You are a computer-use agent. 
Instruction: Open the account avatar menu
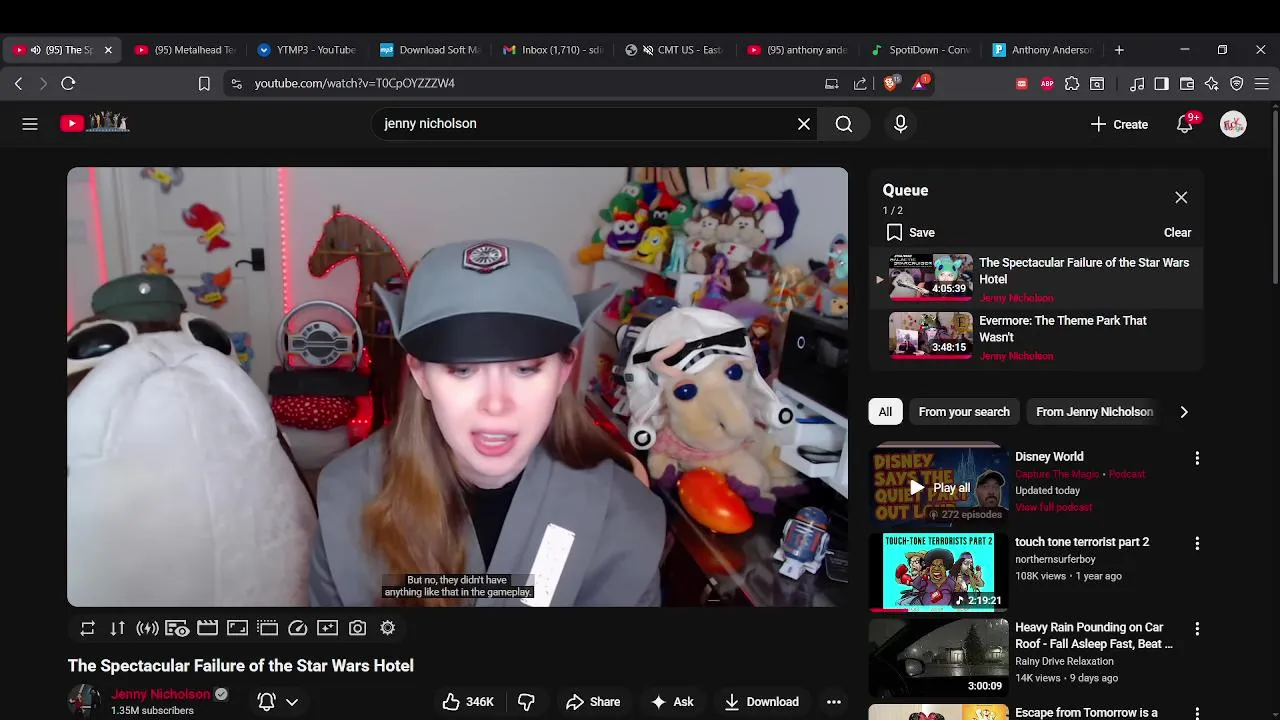[1233, 124]
